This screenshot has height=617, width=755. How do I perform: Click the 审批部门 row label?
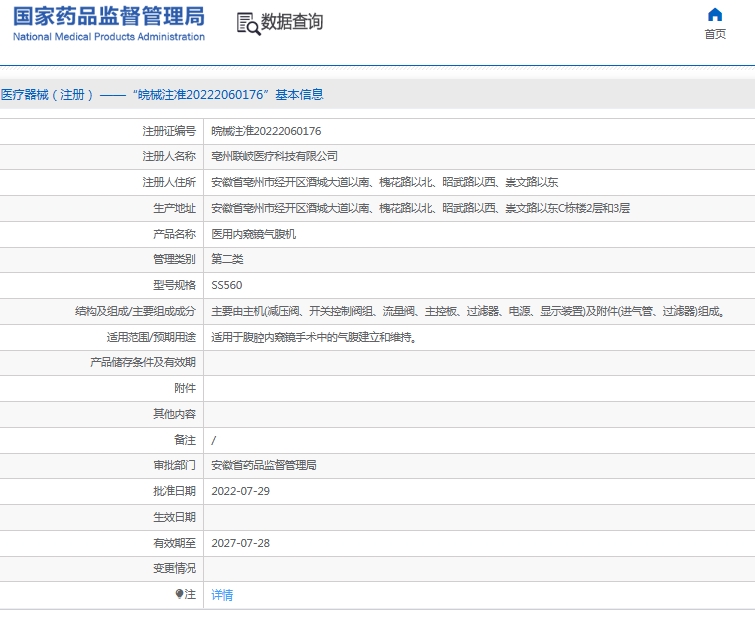pos(174,465)
